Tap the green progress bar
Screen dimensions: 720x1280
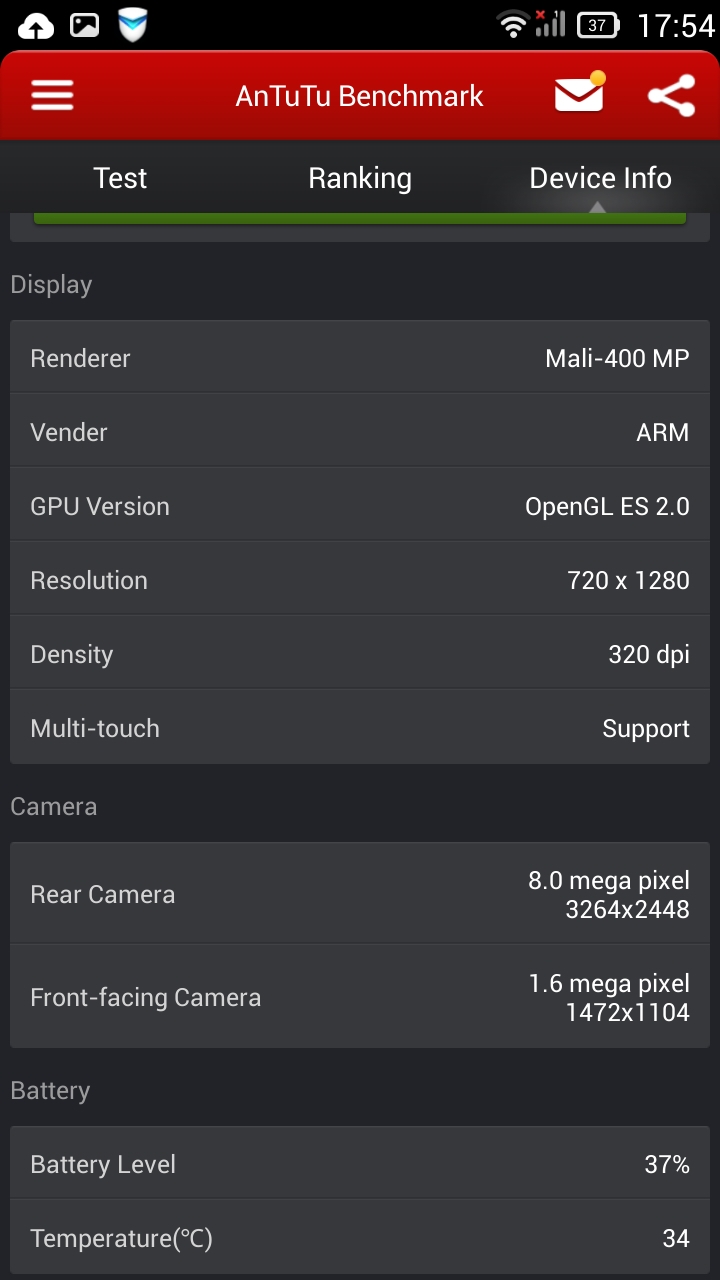click(360, 218)
